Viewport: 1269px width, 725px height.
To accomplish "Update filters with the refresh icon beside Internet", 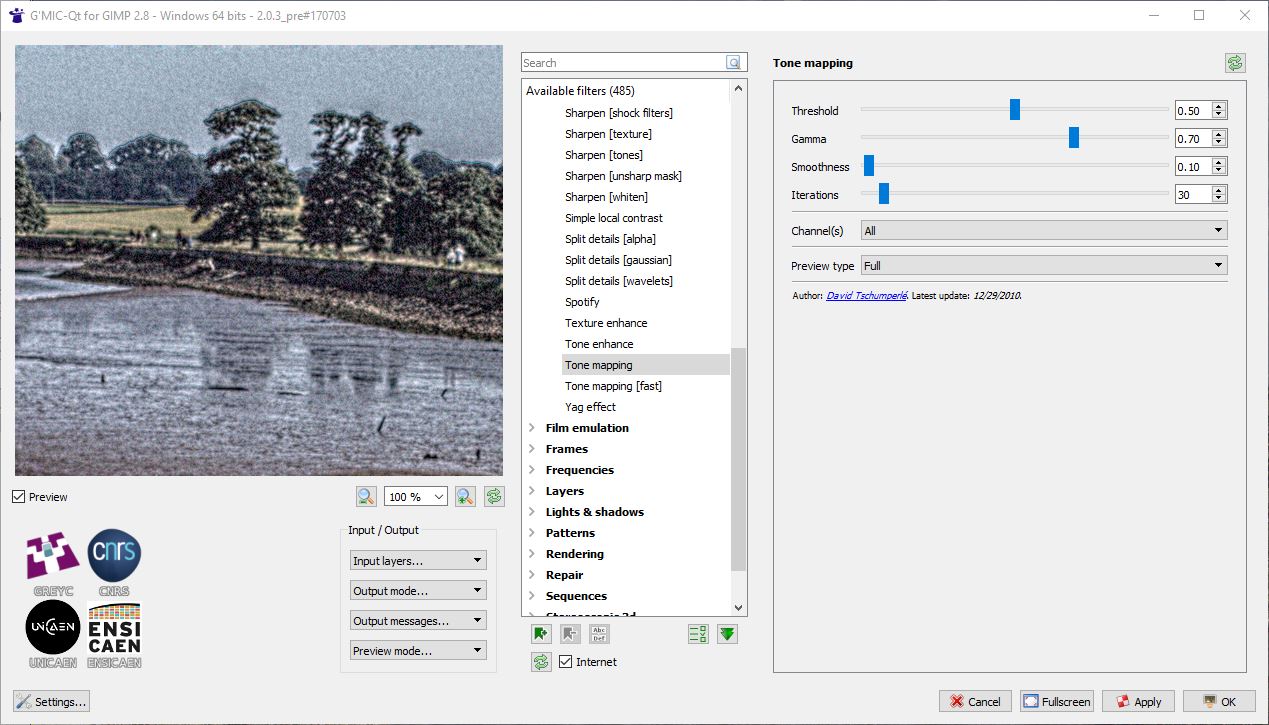I will click(542, 661).
